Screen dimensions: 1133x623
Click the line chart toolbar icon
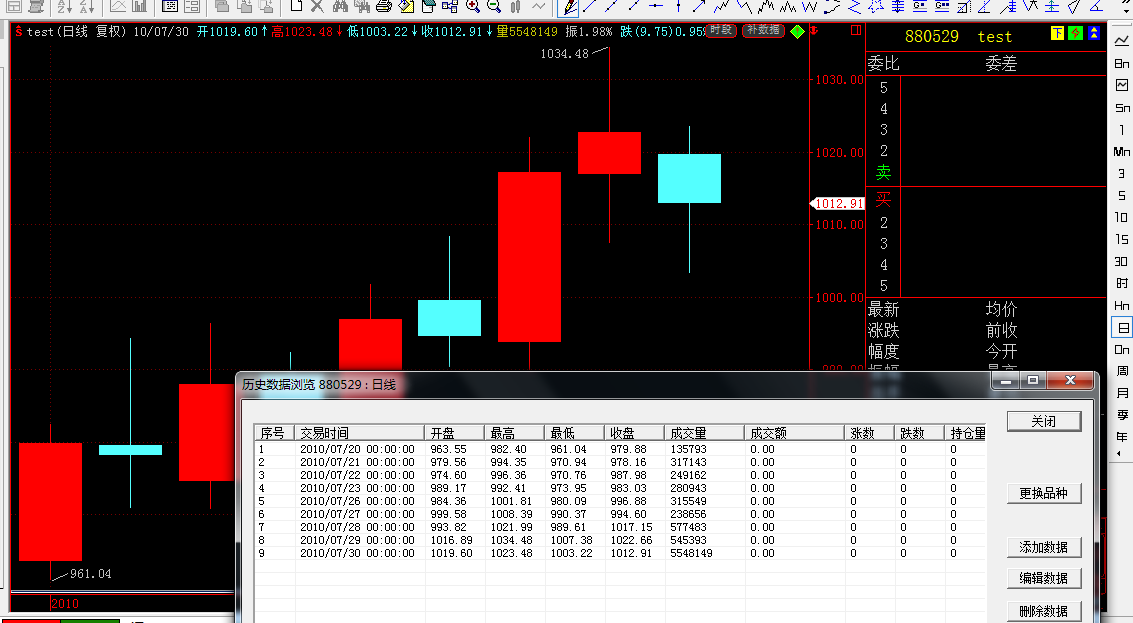coord(118,7)
